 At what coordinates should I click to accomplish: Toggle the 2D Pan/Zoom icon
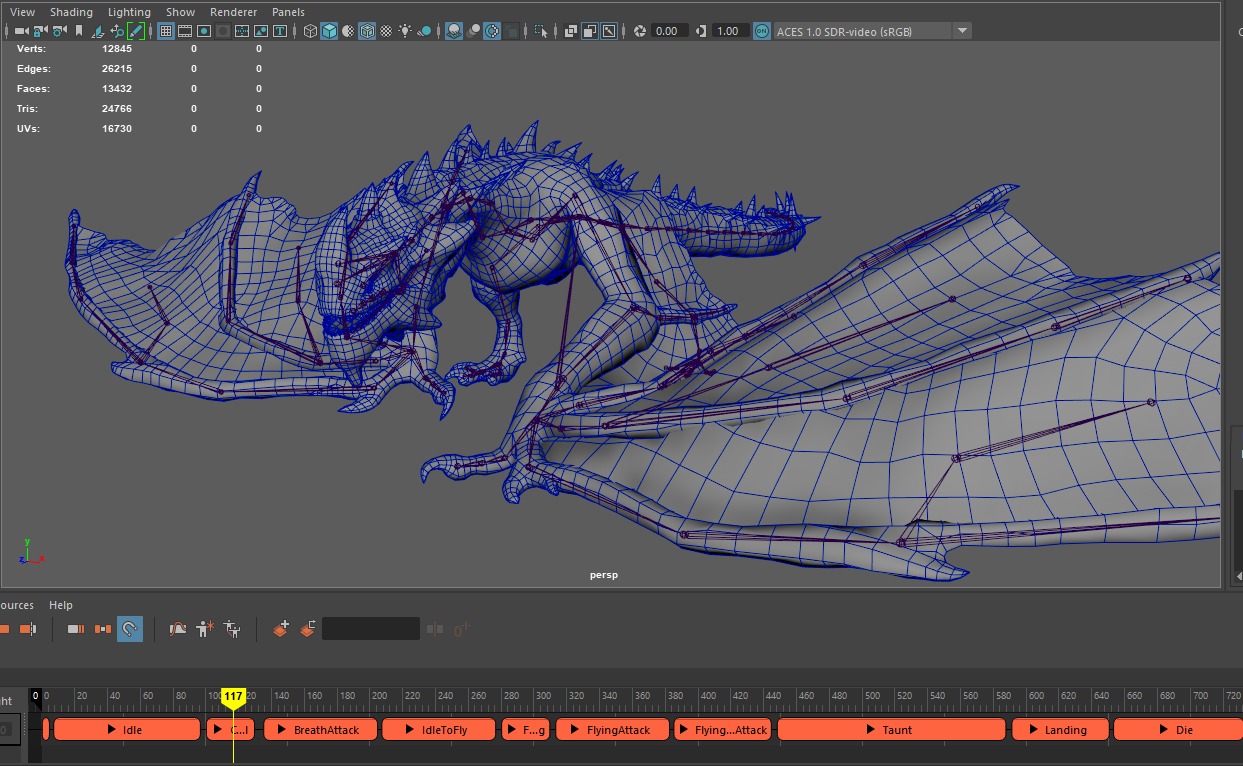117,31
